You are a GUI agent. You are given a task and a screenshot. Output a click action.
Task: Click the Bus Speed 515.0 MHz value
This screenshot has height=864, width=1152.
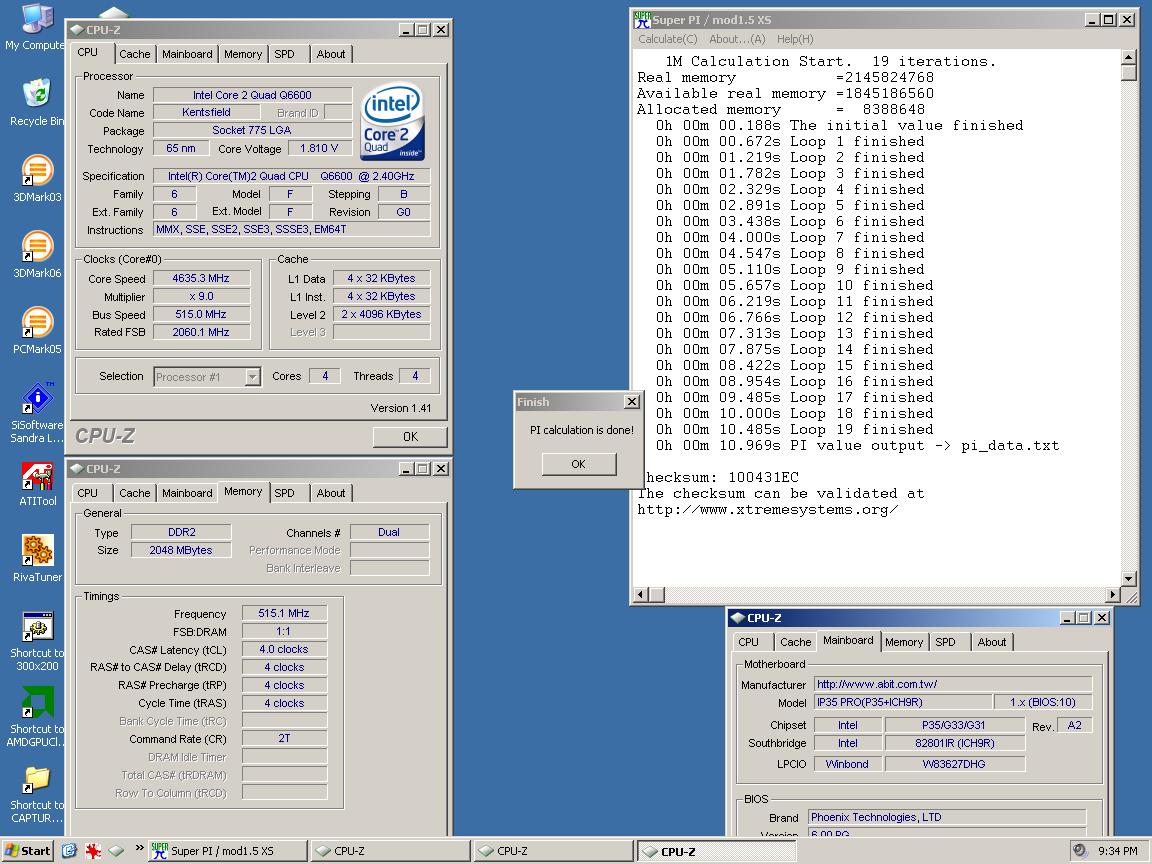[x=201, y=314]
